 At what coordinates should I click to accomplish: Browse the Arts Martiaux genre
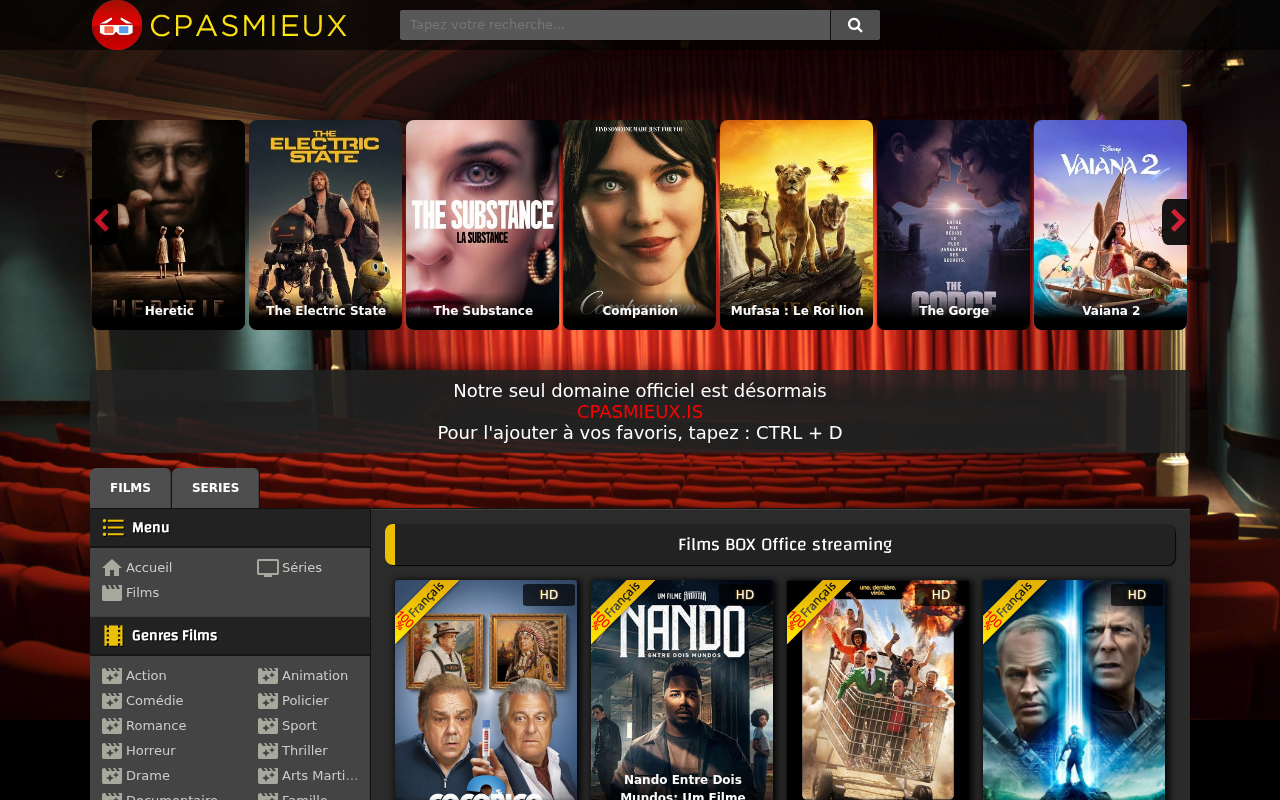(320, 776)
